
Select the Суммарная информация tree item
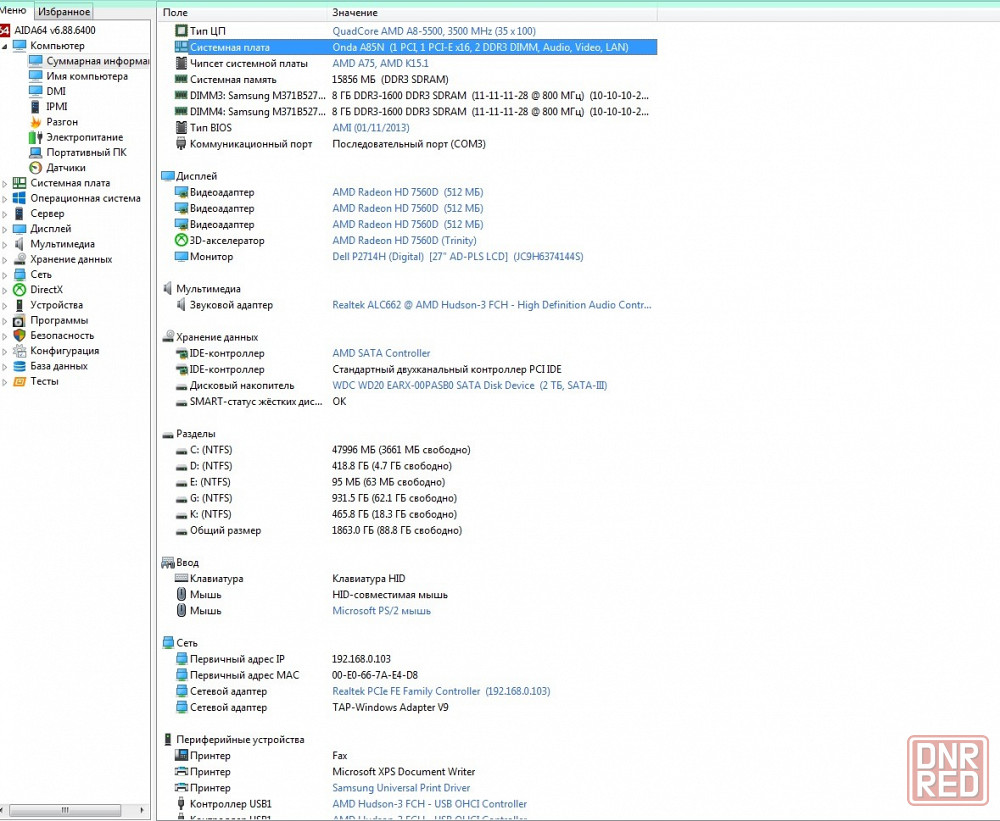97,61
